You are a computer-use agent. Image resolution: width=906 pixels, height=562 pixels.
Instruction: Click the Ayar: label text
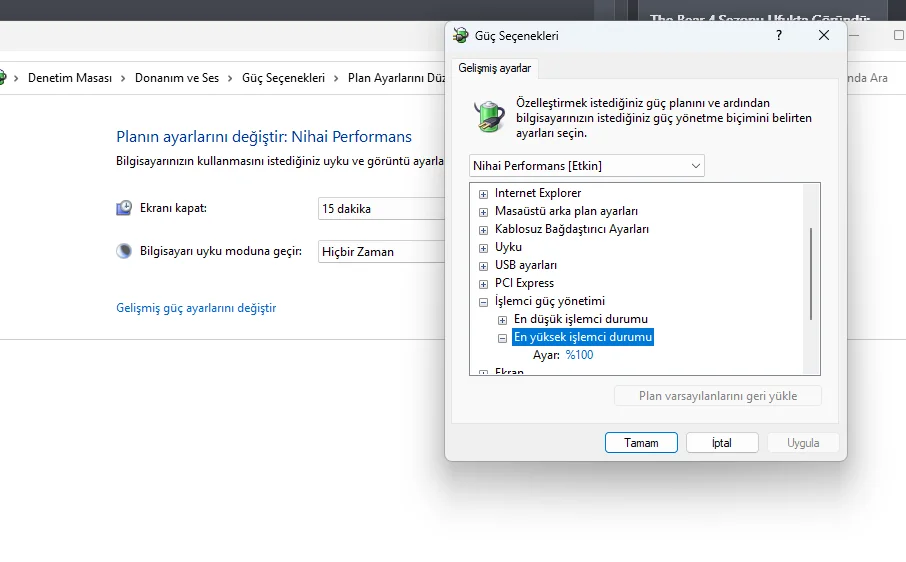546,355
